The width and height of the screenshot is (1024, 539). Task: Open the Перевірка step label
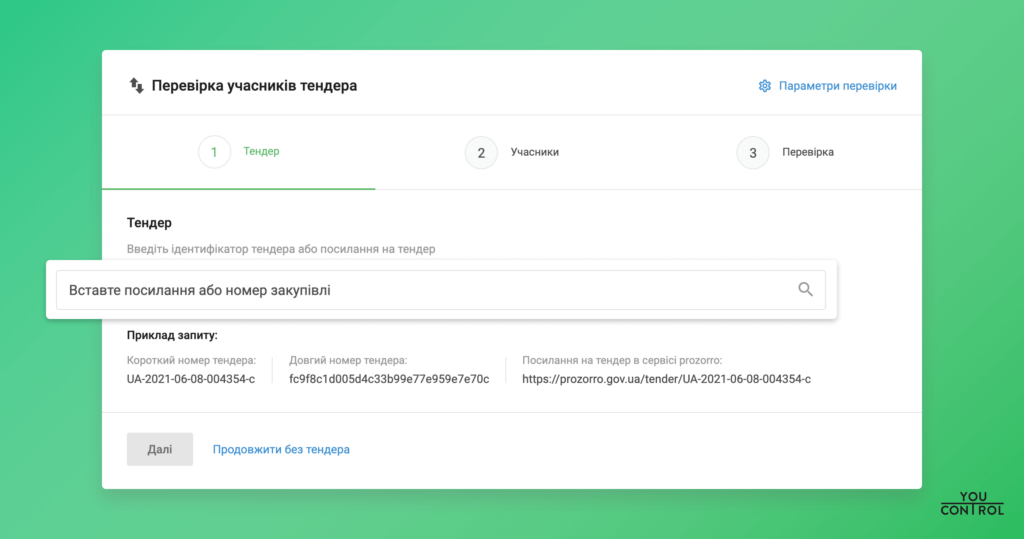(807, 153)
